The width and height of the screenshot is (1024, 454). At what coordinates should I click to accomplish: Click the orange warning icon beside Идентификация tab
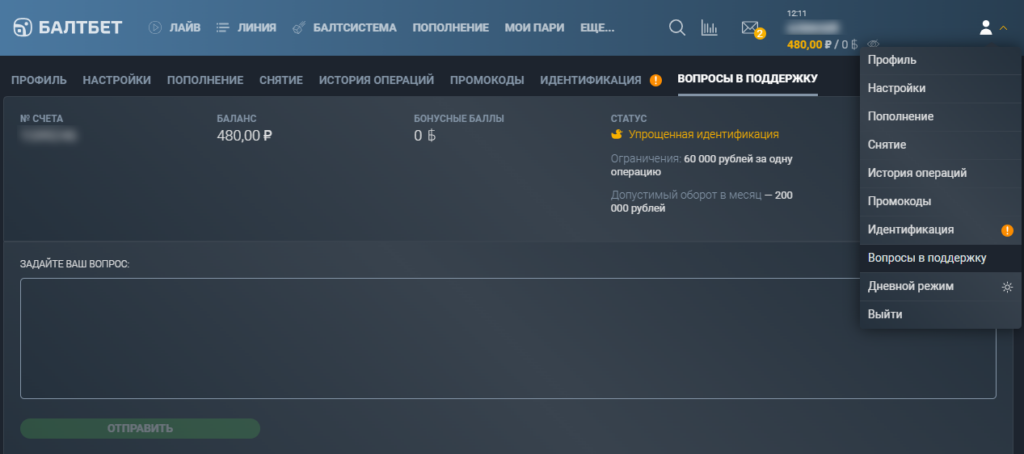(x=656, y=80)
